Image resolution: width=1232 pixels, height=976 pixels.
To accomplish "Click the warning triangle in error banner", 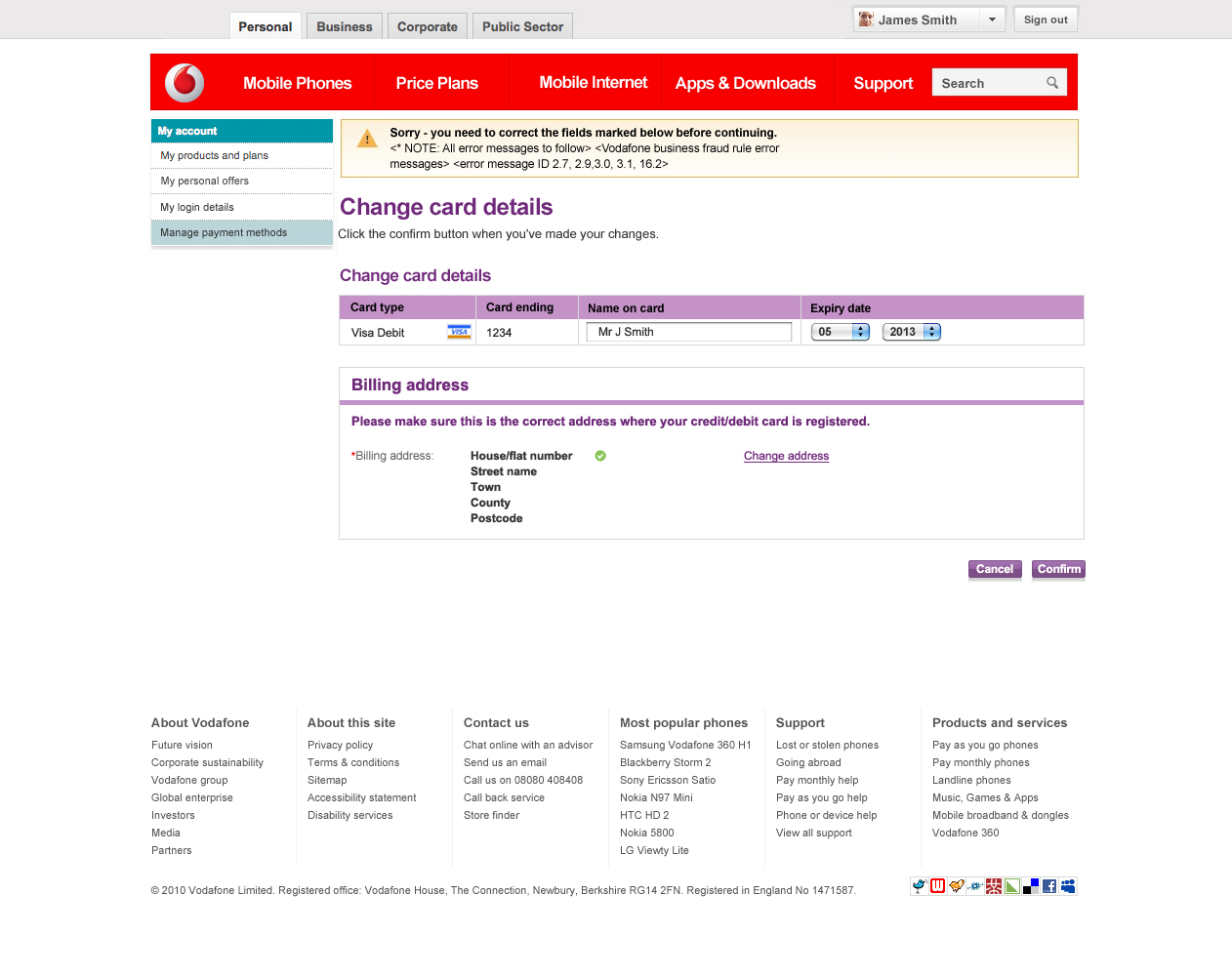I will coord(367,140).
